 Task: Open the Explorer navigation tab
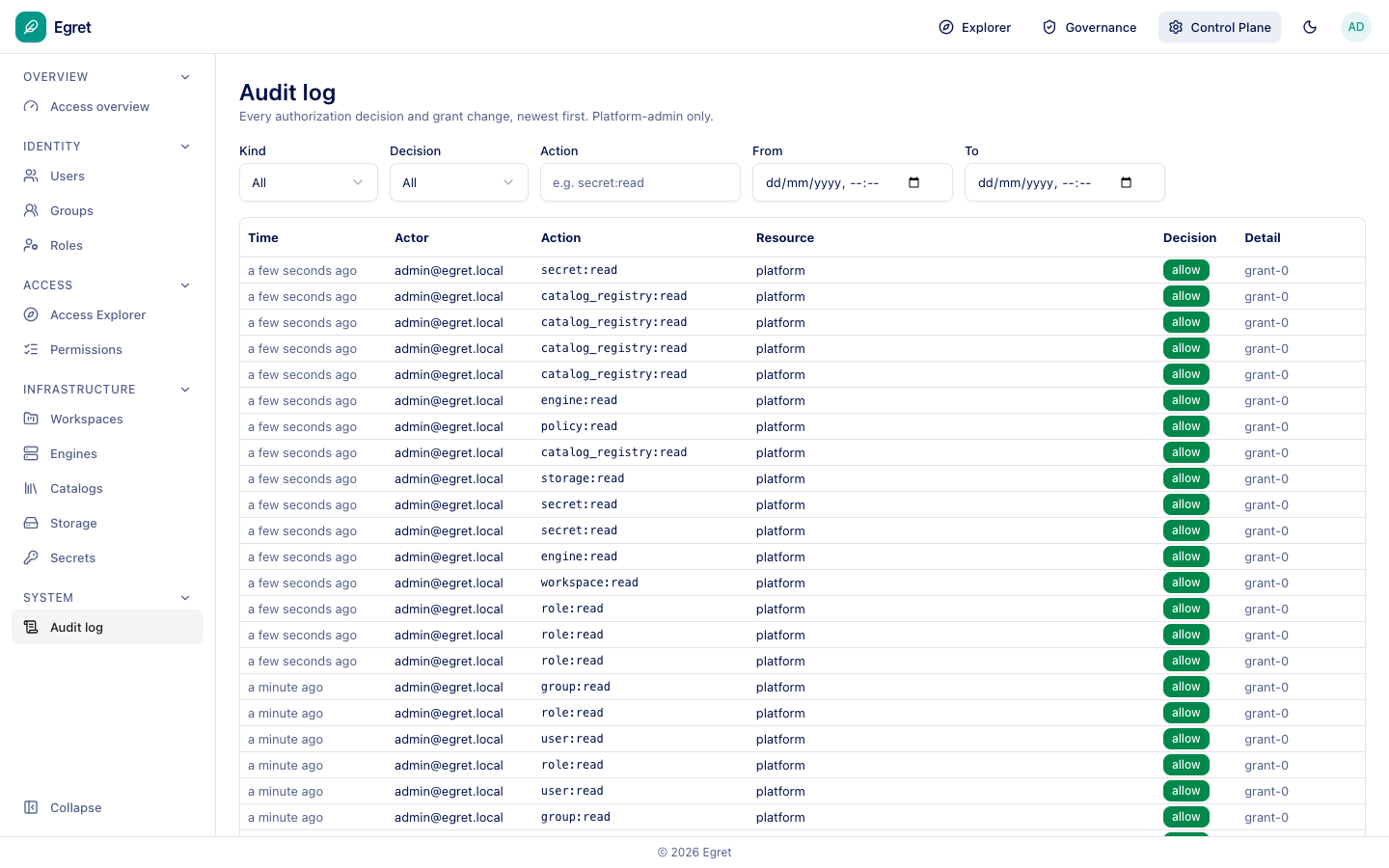(975, 27)
